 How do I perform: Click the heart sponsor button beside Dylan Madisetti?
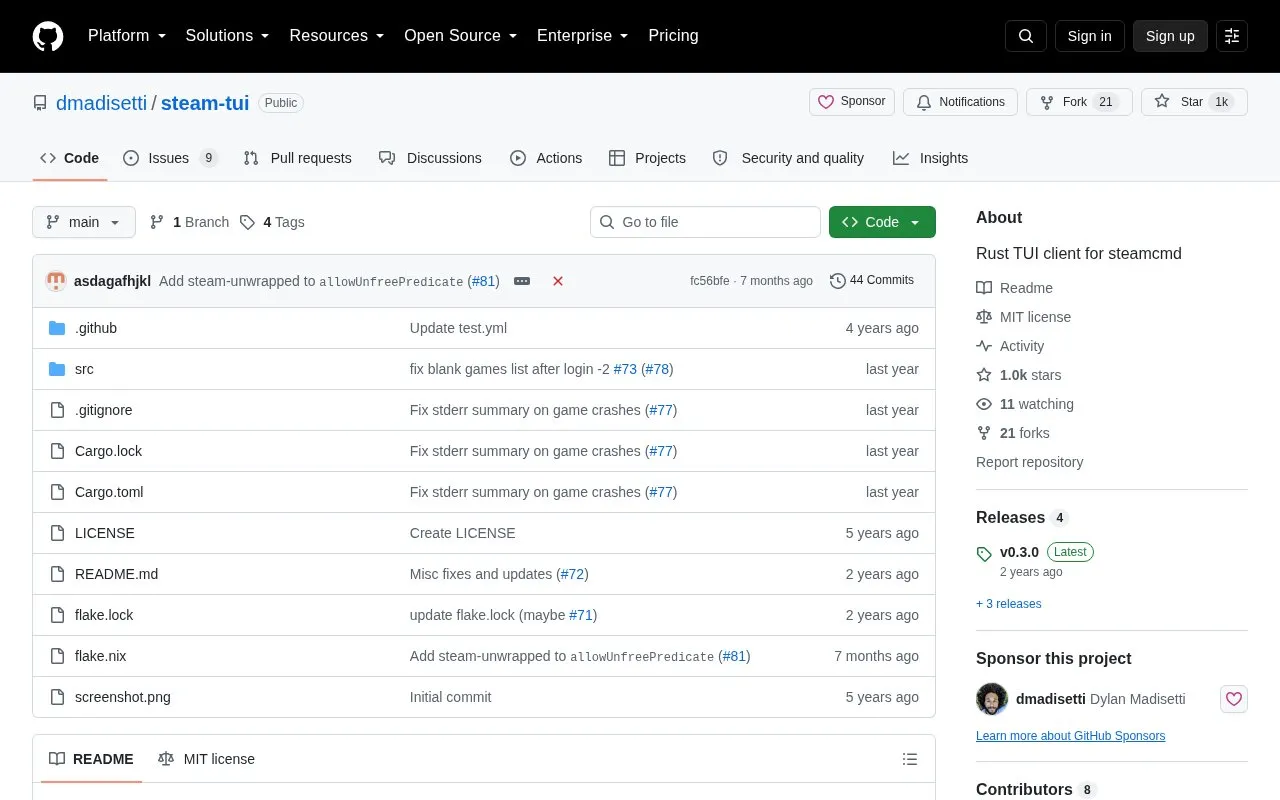pos(1234,699)
